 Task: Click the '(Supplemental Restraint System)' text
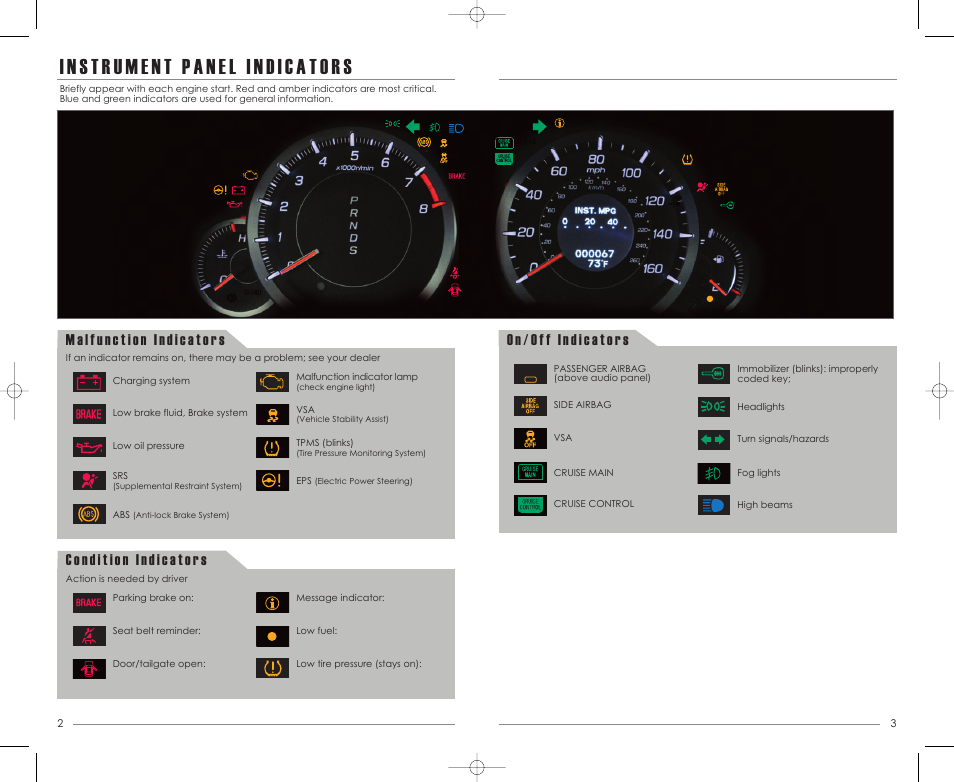pyautogui.click(x=177, y=486)
